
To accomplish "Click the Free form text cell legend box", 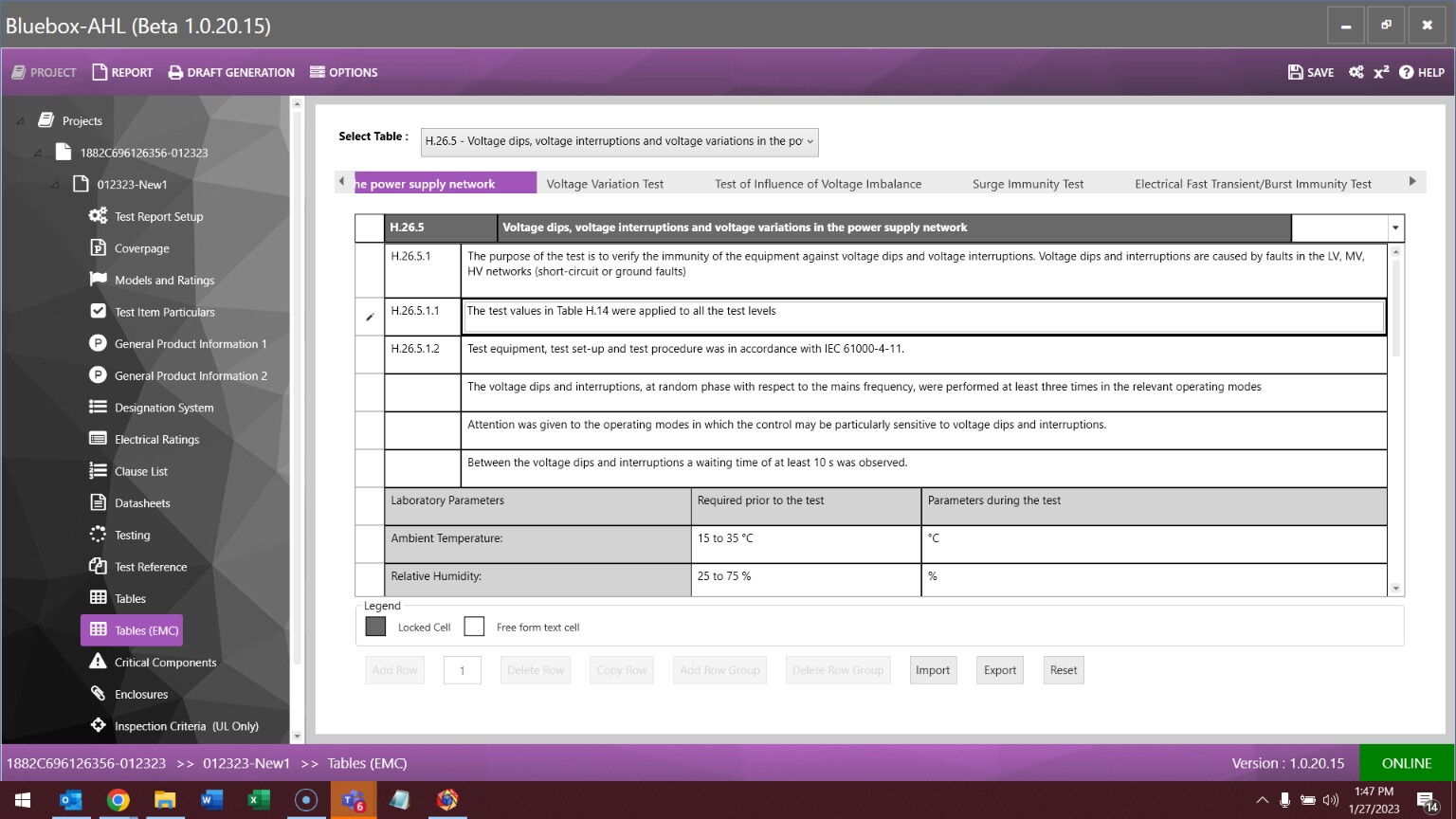I will pos(474,627).
